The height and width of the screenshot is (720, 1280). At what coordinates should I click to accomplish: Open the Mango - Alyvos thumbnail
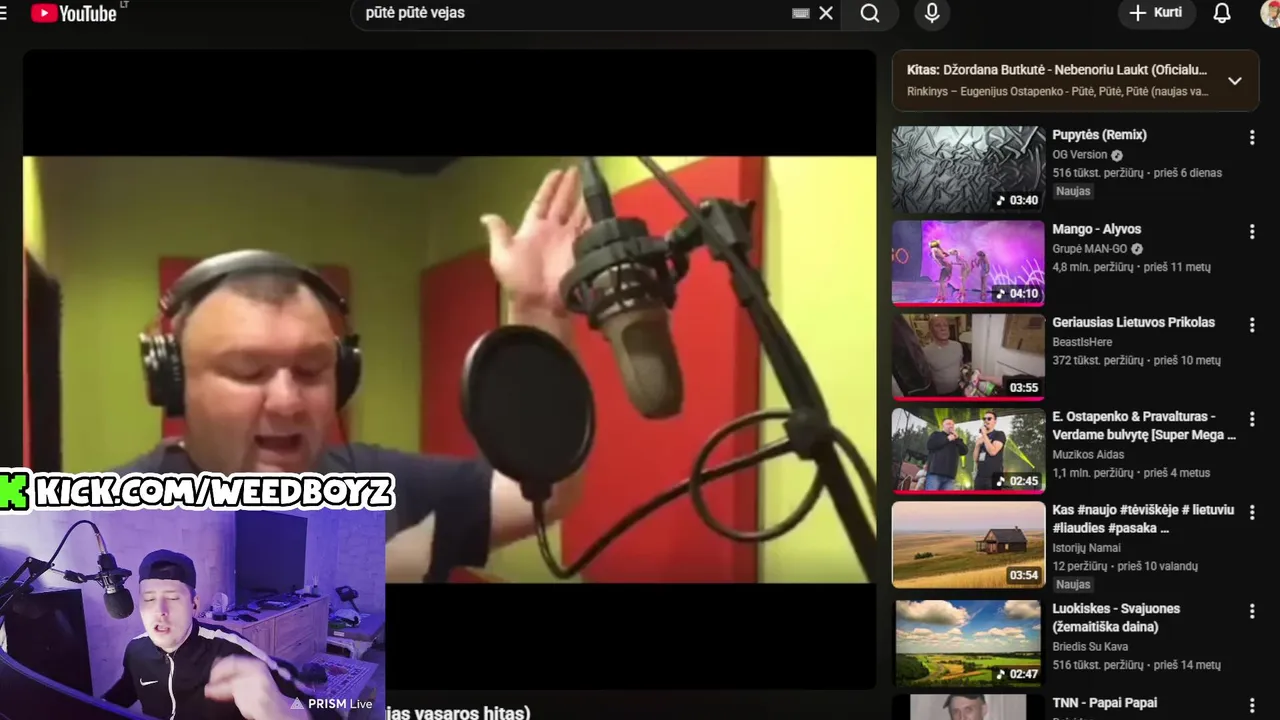coord(968,263)
